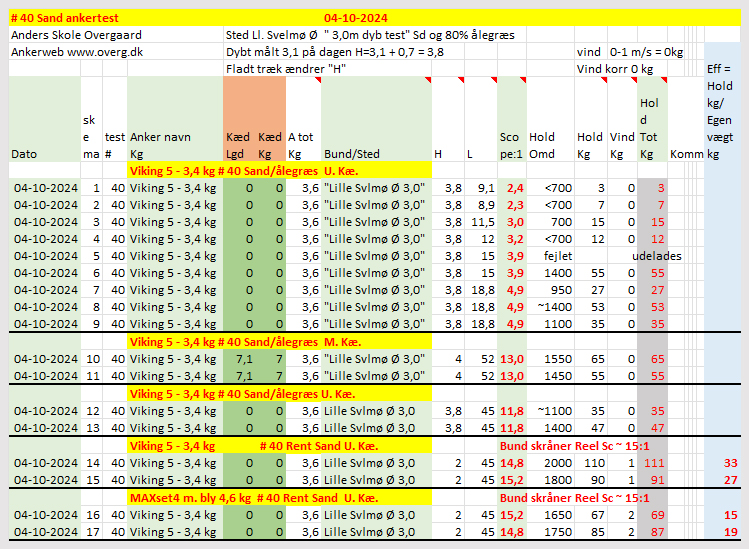Click the Ankerweb www.overg.dk link cell
The width and height of the screenshot is (749, 549).
[66, 51]
